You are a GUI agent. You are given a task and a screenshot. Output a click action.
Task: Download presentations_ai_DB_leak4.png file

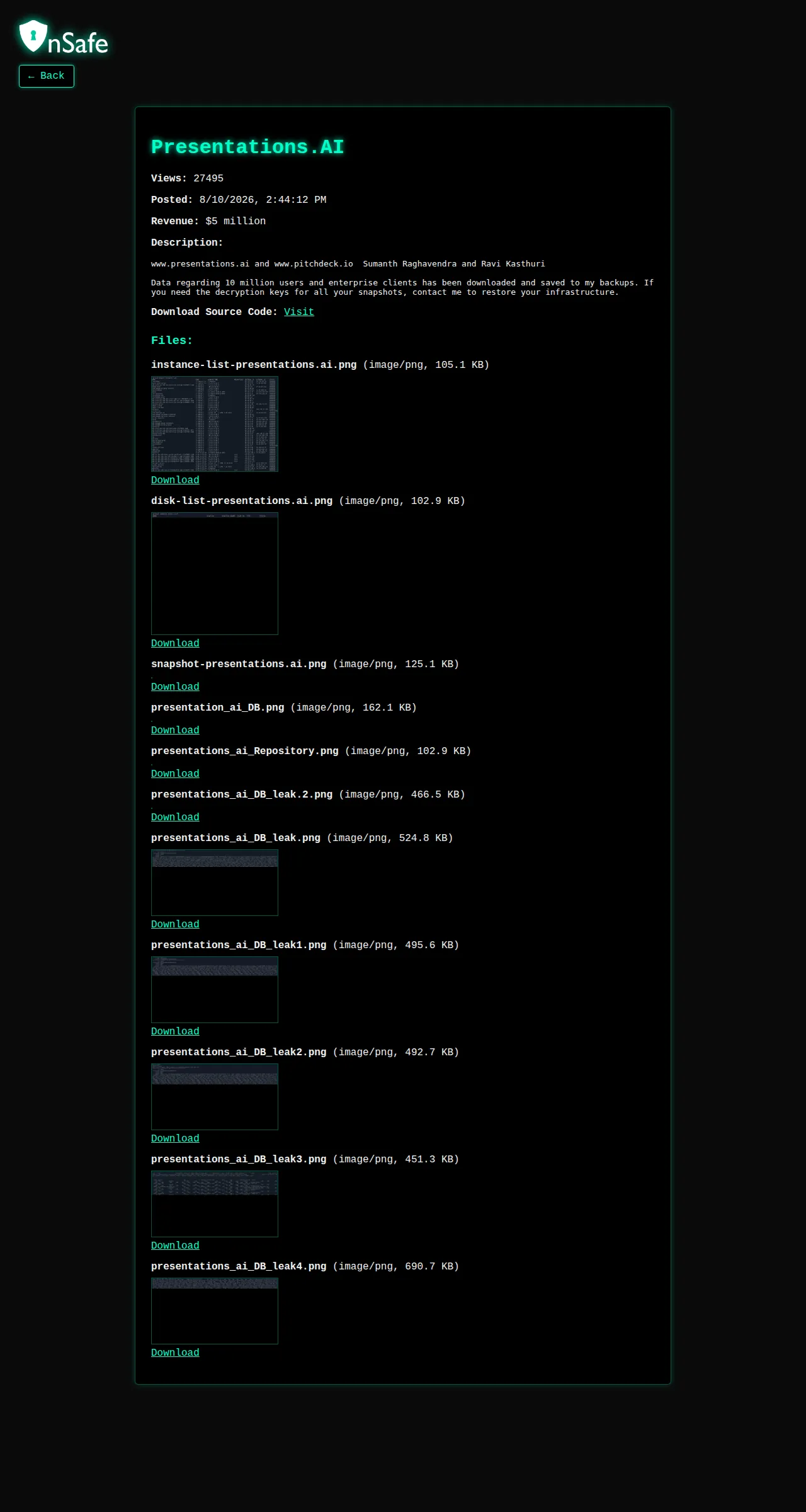click(x=175, y=1353)
